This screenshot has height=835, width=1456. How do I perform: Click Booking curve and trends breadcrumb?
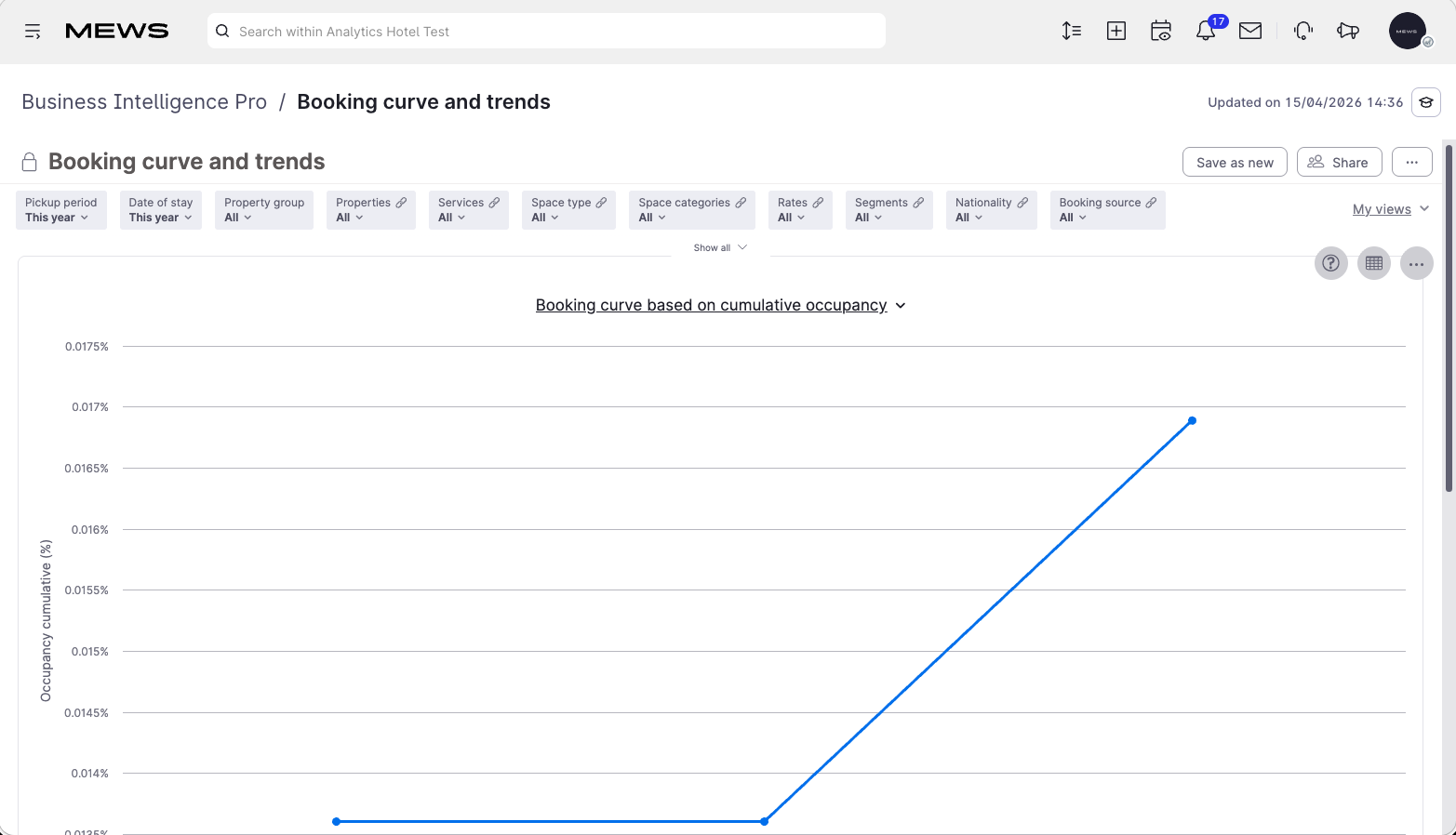423,102
